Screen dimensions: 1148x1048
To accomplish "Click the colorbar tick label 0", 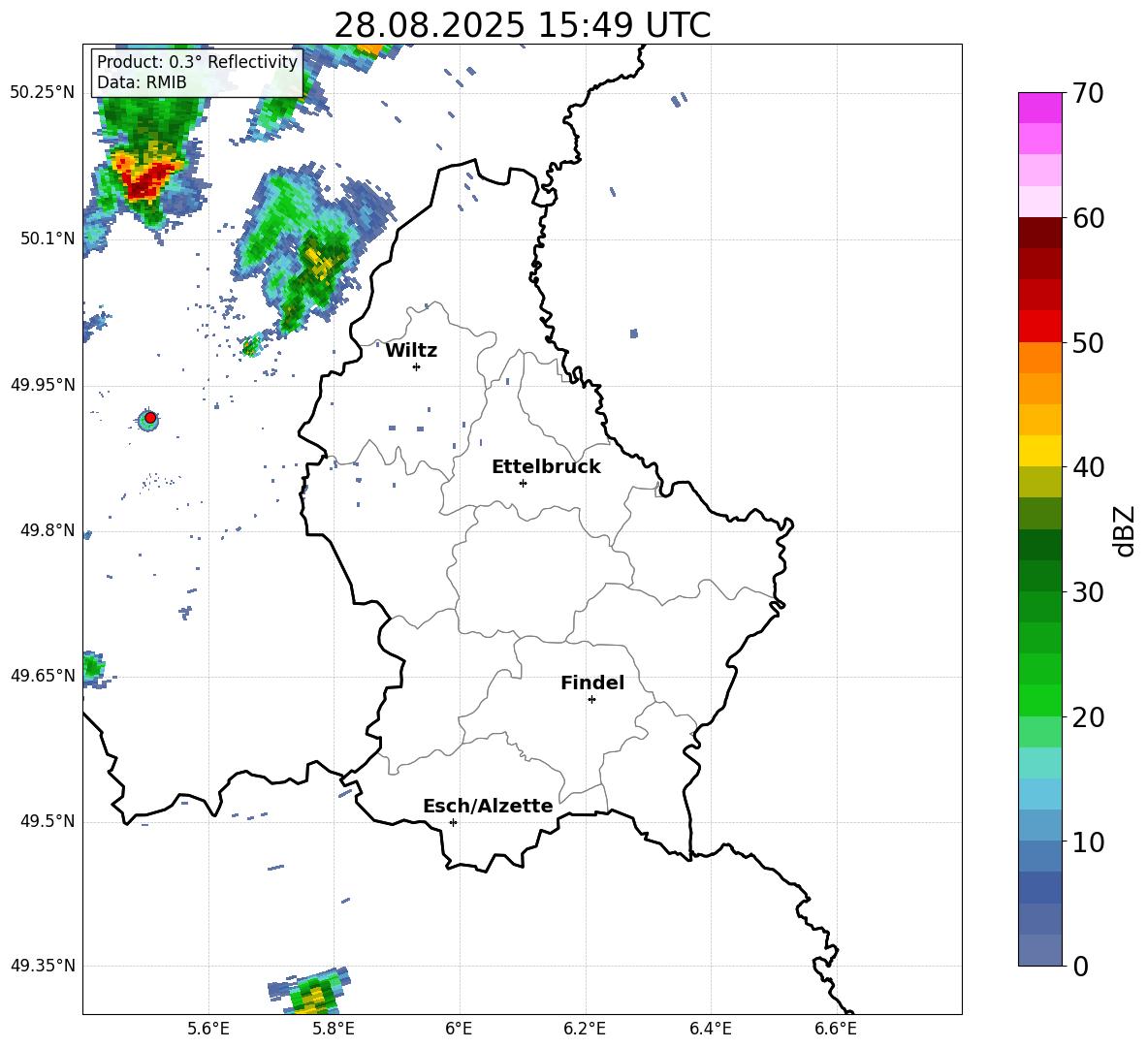I will point(1080,966).
